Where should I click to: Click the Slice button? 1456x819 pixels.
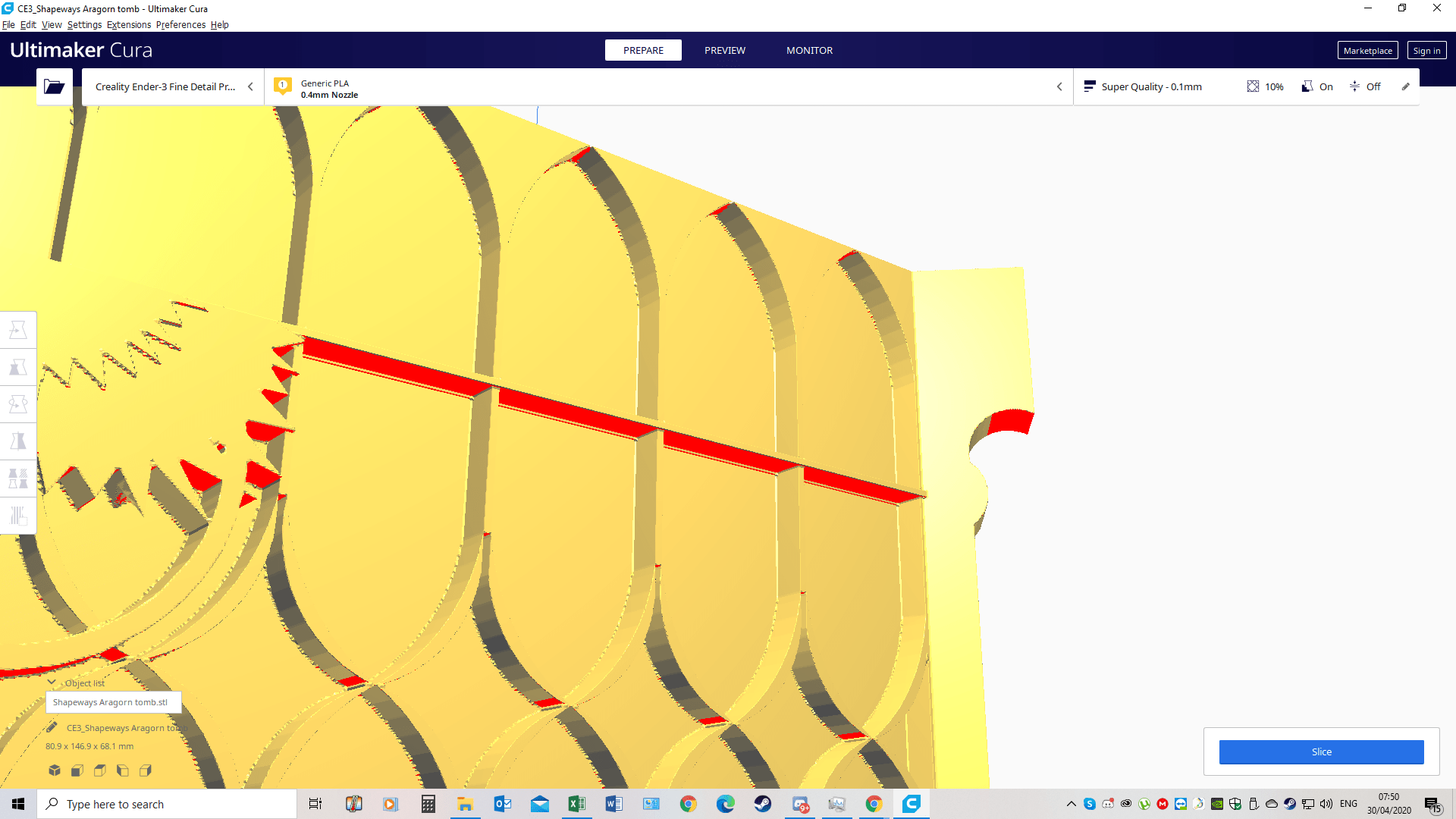pos(1320,752)
